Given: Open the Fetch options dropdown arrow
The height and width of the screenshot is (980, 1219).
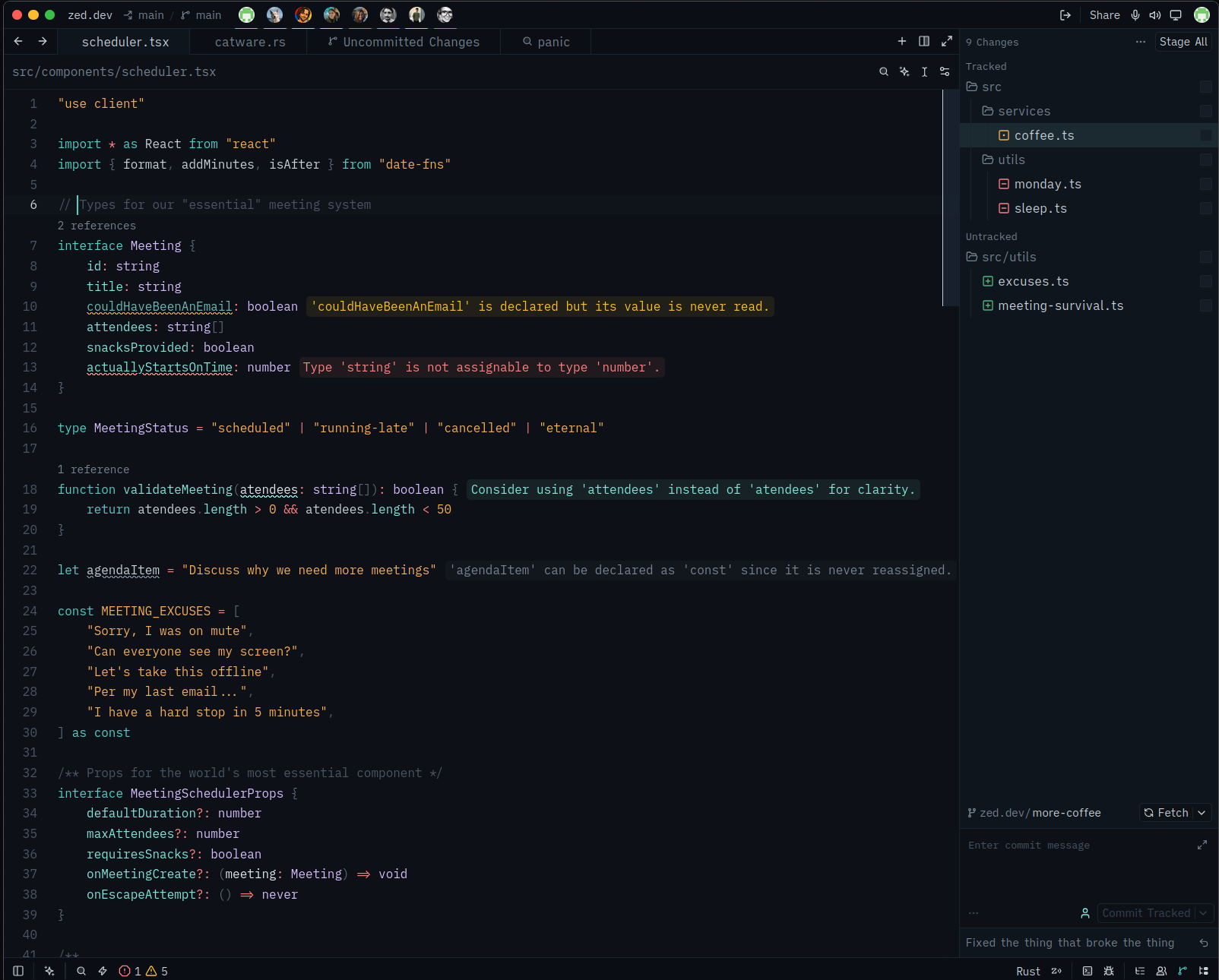Looking at the screenshot, I should click(1202, 813).
